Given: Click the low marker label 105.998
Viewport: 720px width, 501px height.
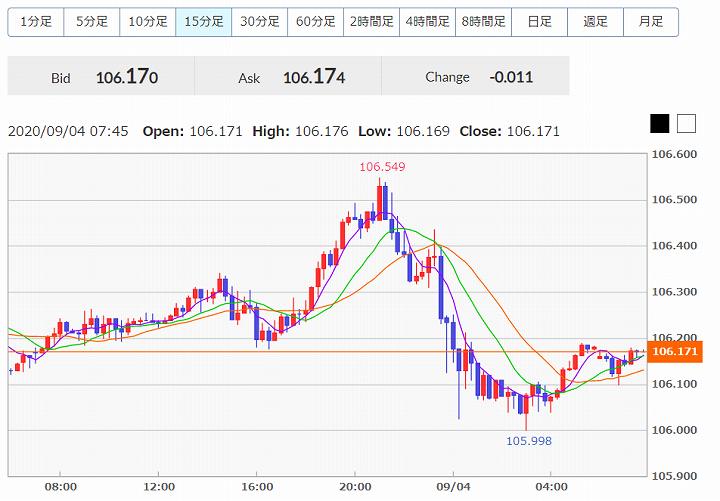Looking at the screenshot, I should click(x=529, y=441).
